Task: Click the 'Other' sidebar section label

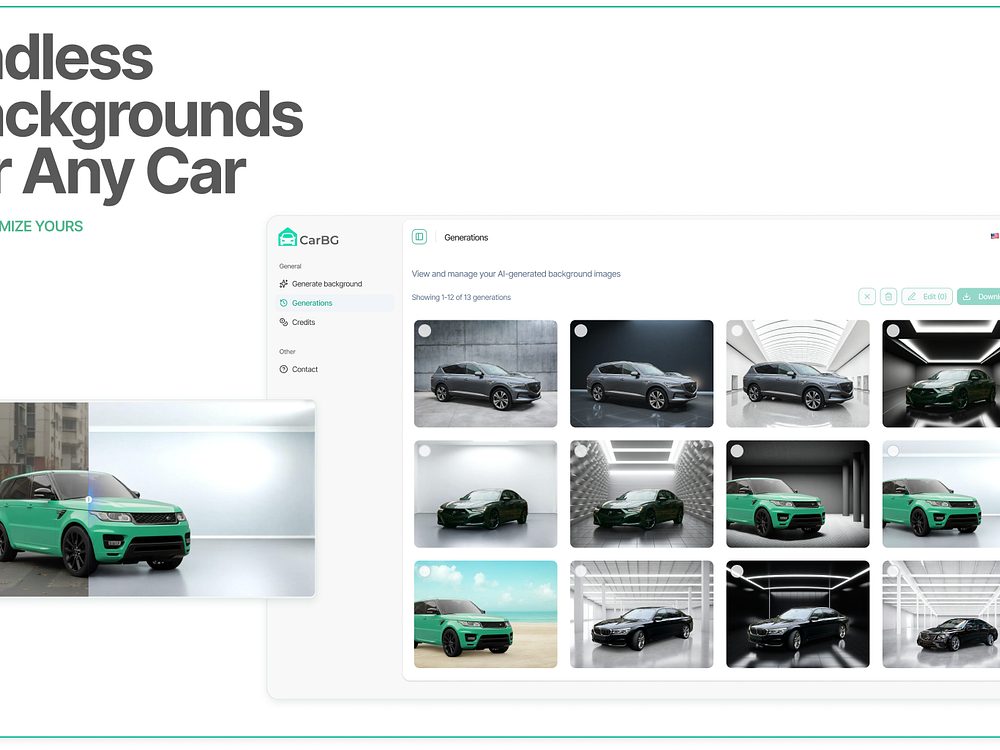Action: click(287, 351)
